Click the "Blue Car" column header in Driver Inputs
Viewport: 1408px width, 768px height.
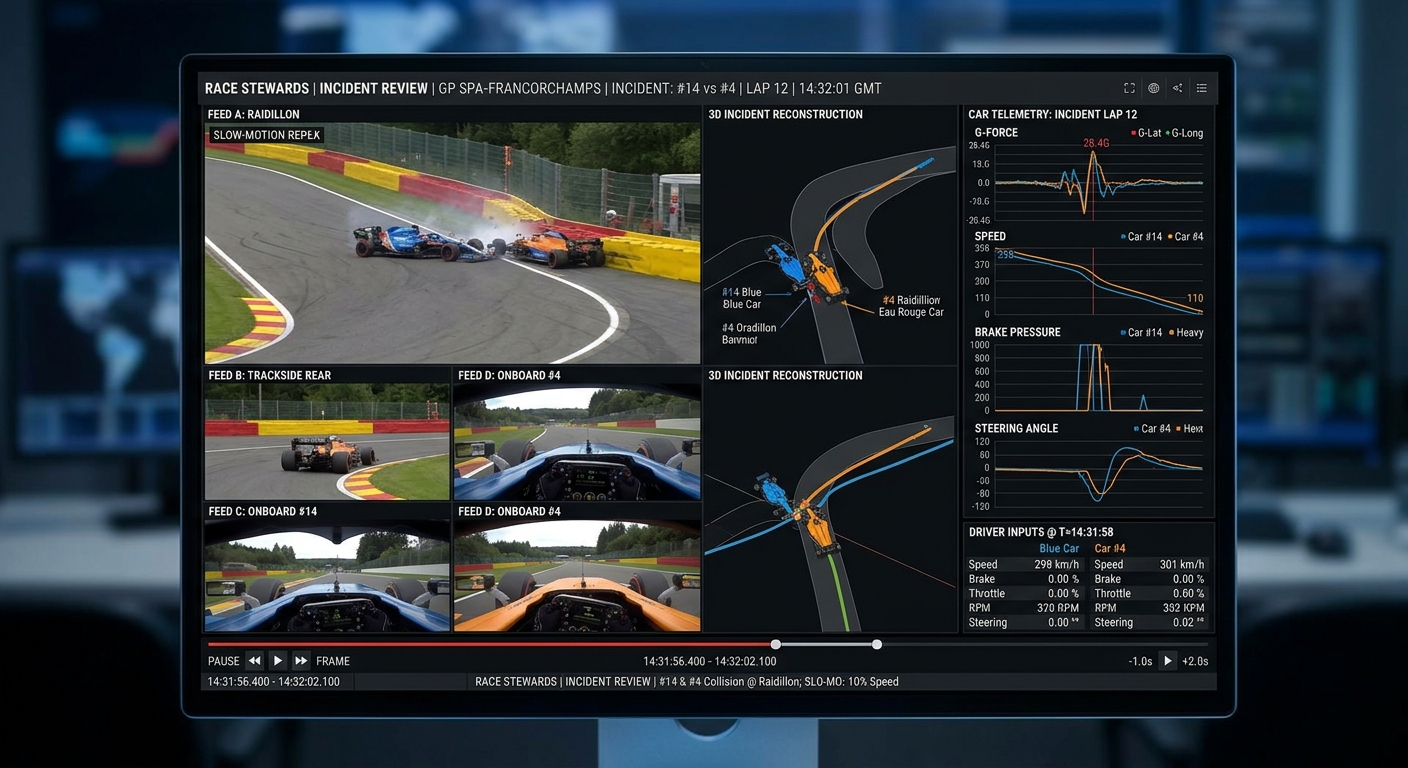[1059, 548]
